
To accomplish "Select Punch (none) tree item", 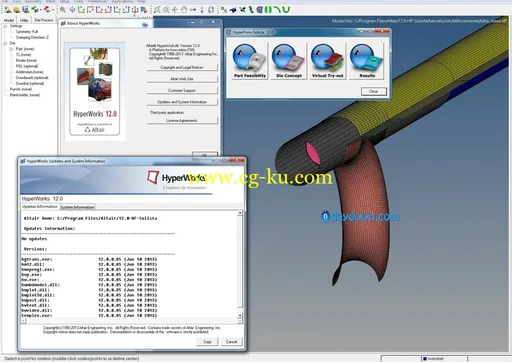I will click(x=21, y=89).
